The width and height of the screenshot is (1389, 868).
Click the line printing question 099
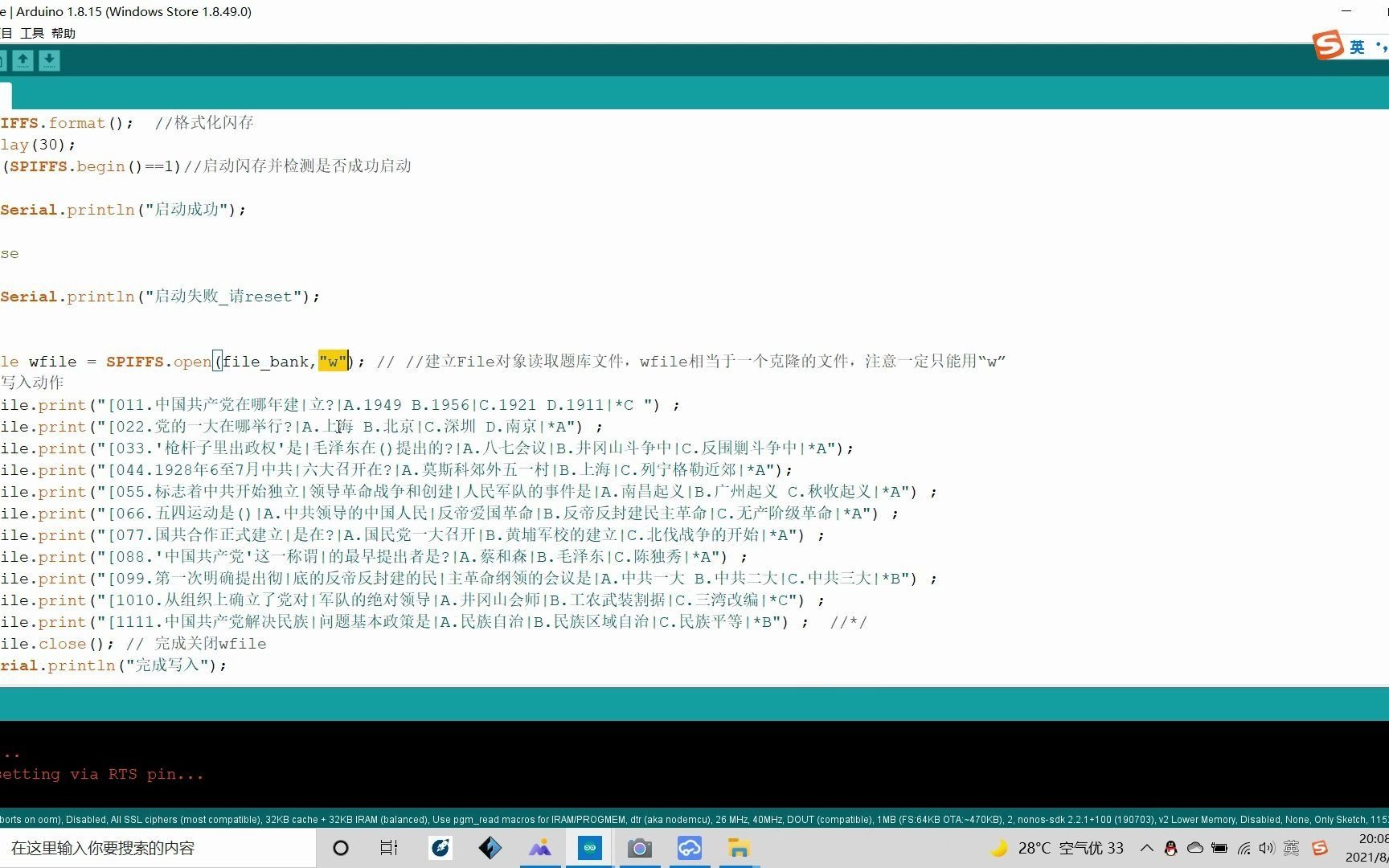click(x=469, y=579)
